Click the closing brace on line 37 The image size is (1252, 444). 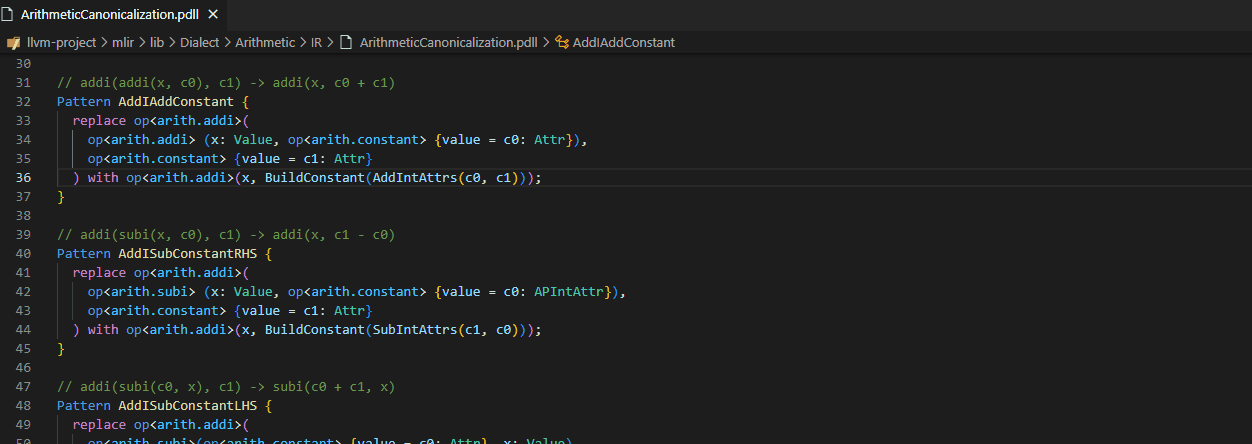(x=61, y=196)
